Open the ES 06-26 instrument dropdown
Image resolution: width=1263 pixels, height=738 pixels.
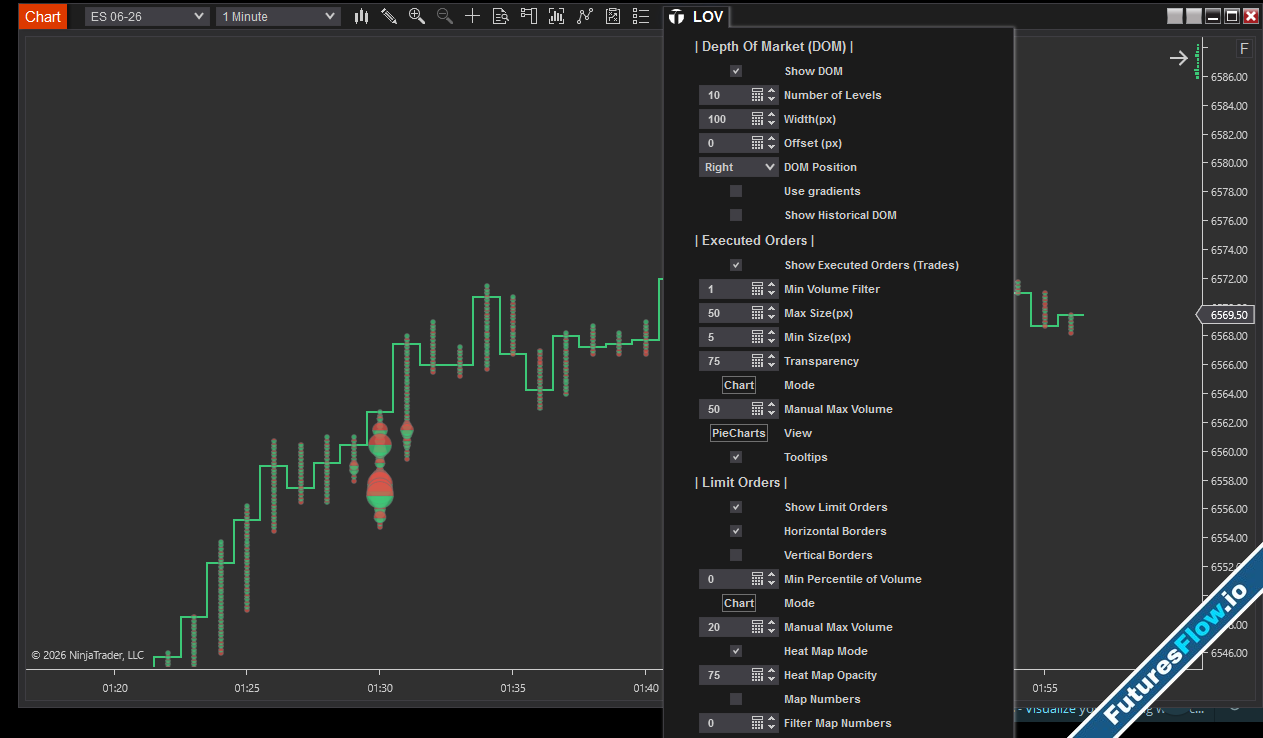146,16
